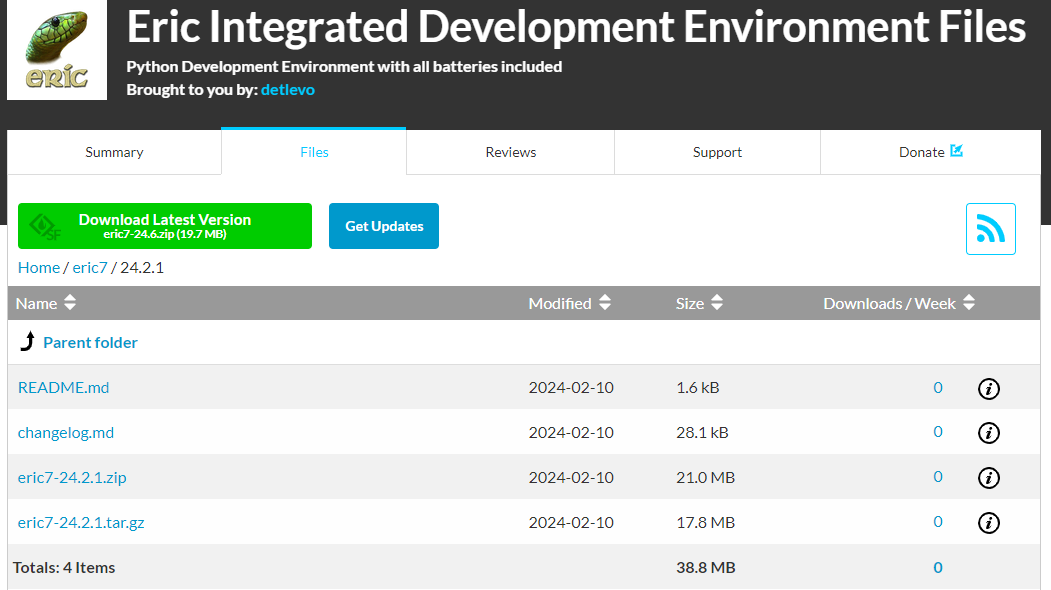The image size is (1051, 590).
Task: Open the Parent folder link
Action: (90, 343)
